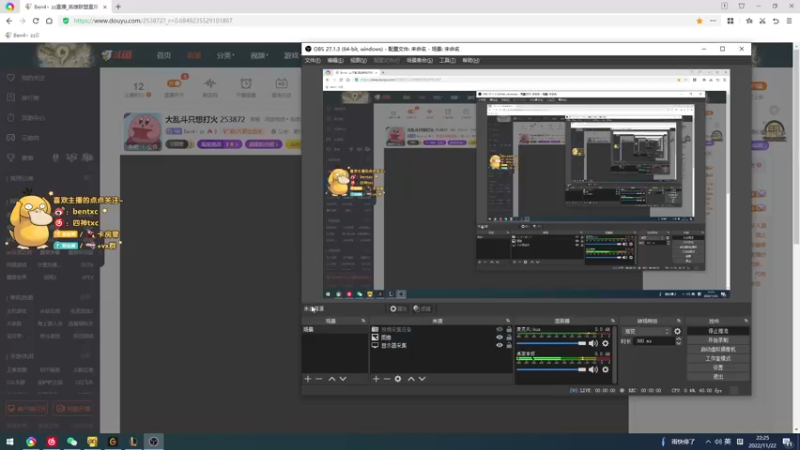Toggle visibility of 图像 source

coord(499,337)
